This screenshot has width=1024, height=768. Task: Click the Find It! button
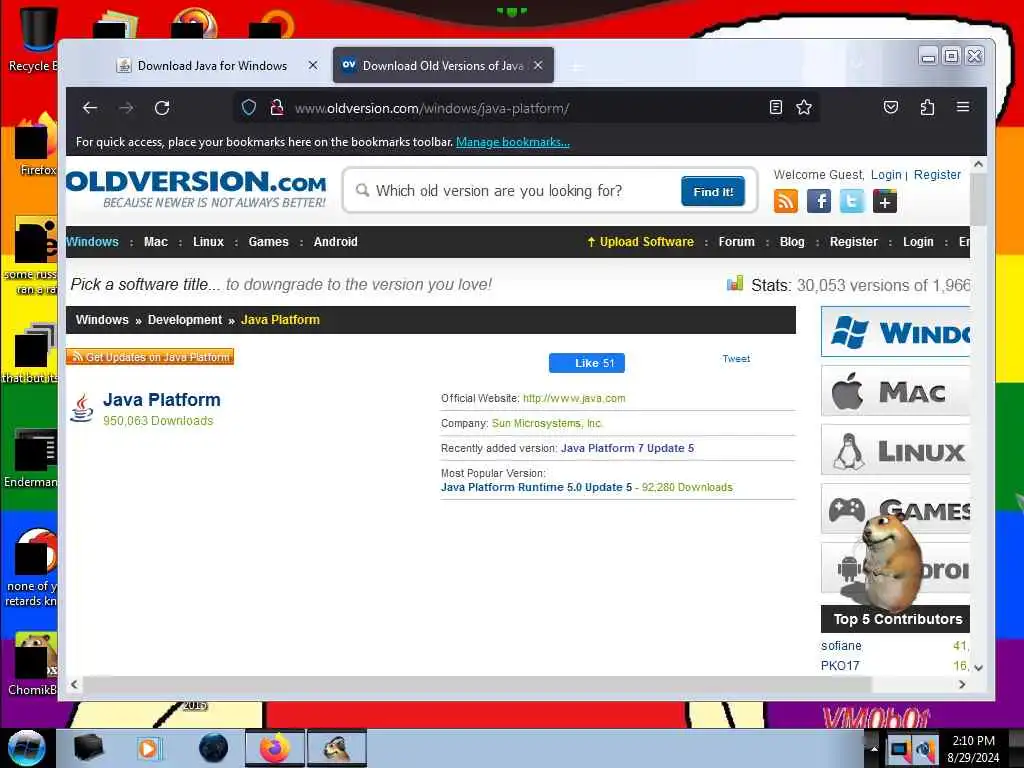pos(713,191)
